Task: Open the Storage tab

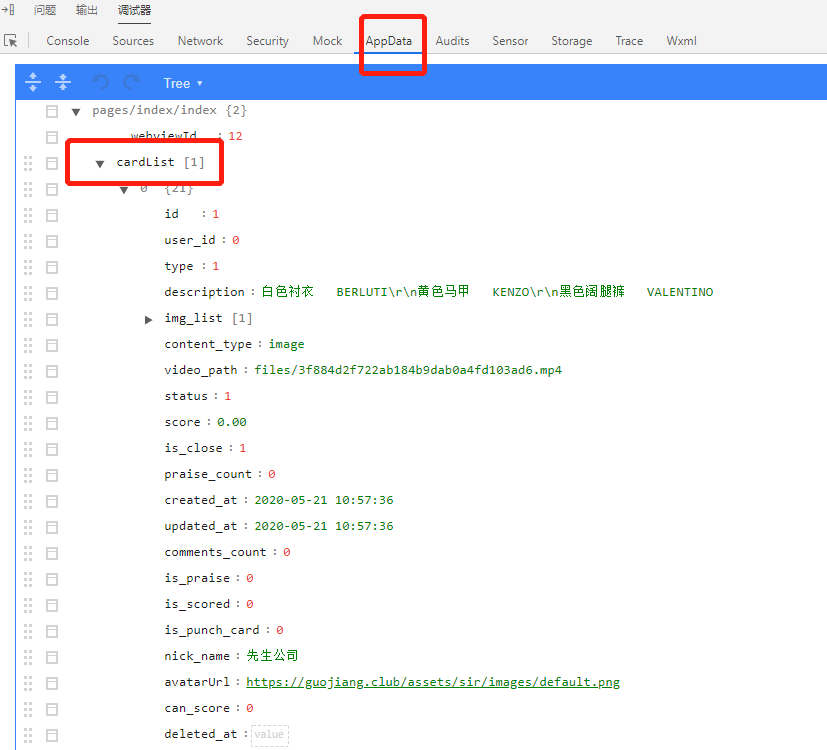Action: click(572, 41)
